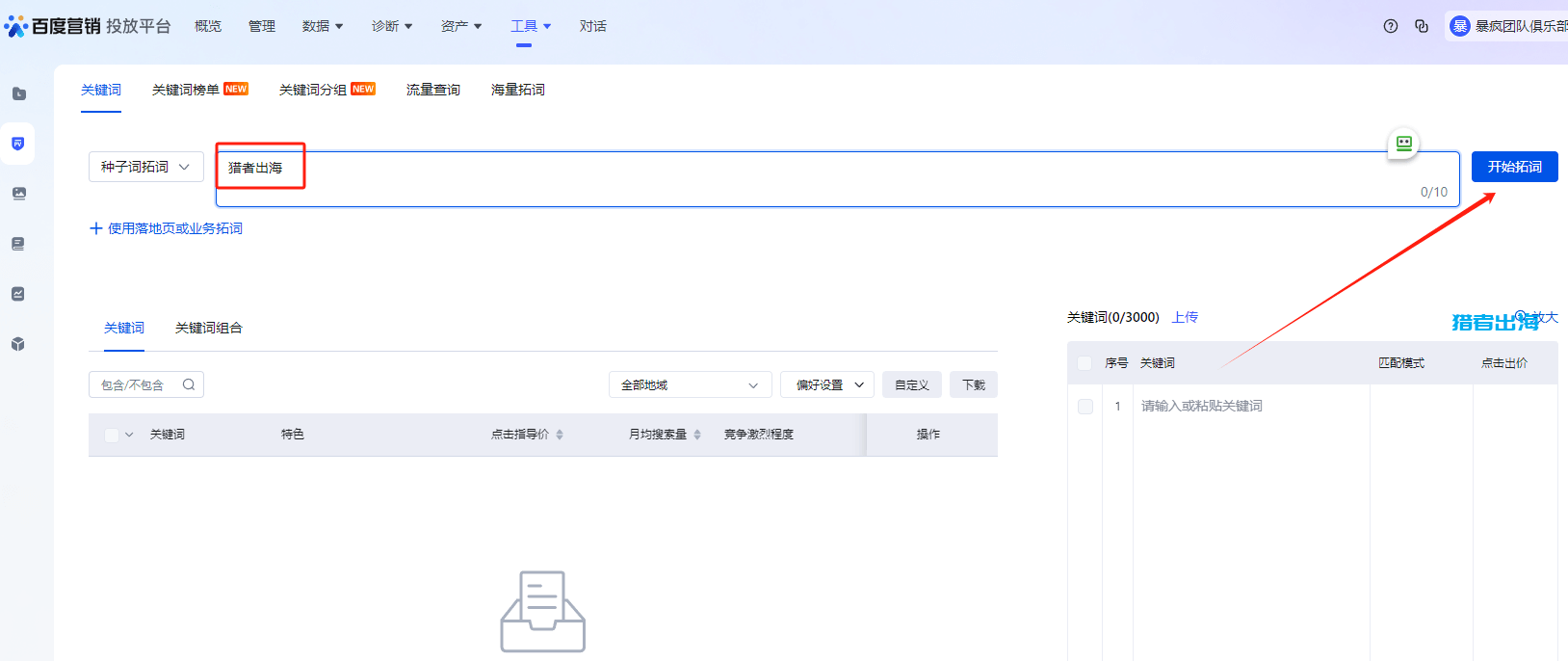
Task: Click the 下载 button
Action: 974,384
